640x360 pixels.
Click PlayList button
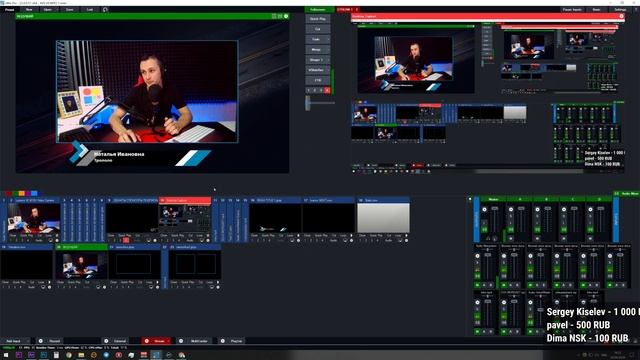click(x=236, y=341)
